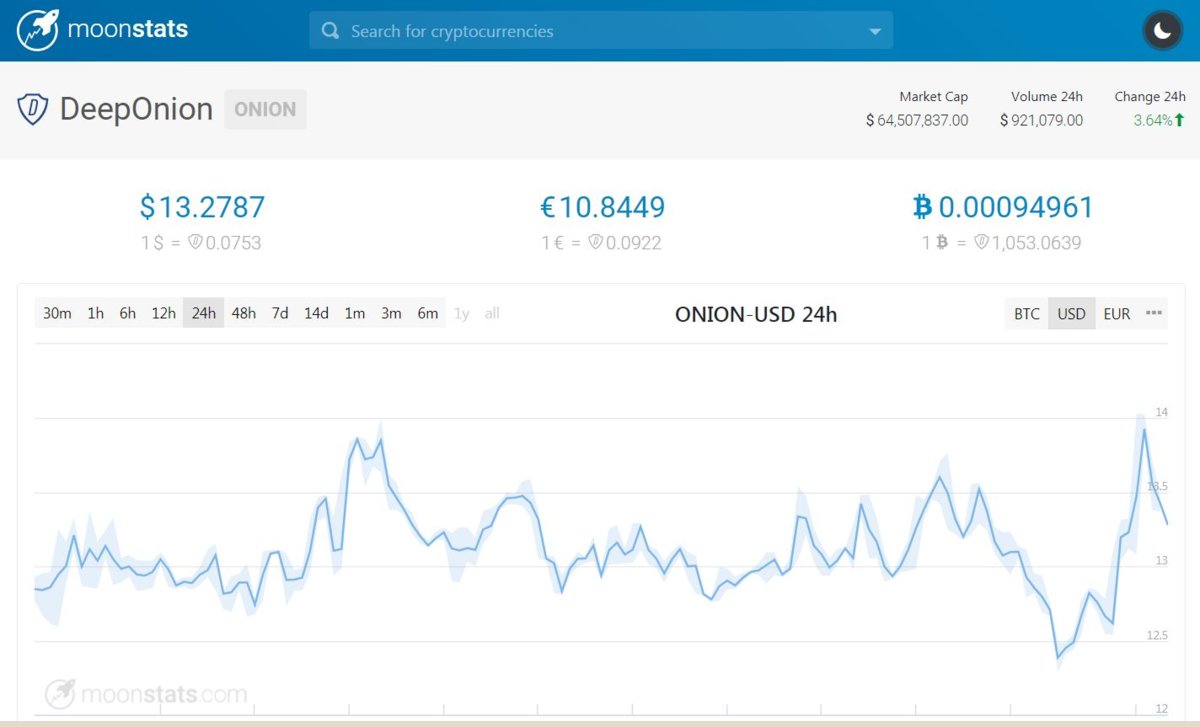Image resolution: width=1200 pixels, height=727 pixels.
Task: Click the DeepOnion shield logo icon
Action: pyautogui.click(x=33, y=109)
